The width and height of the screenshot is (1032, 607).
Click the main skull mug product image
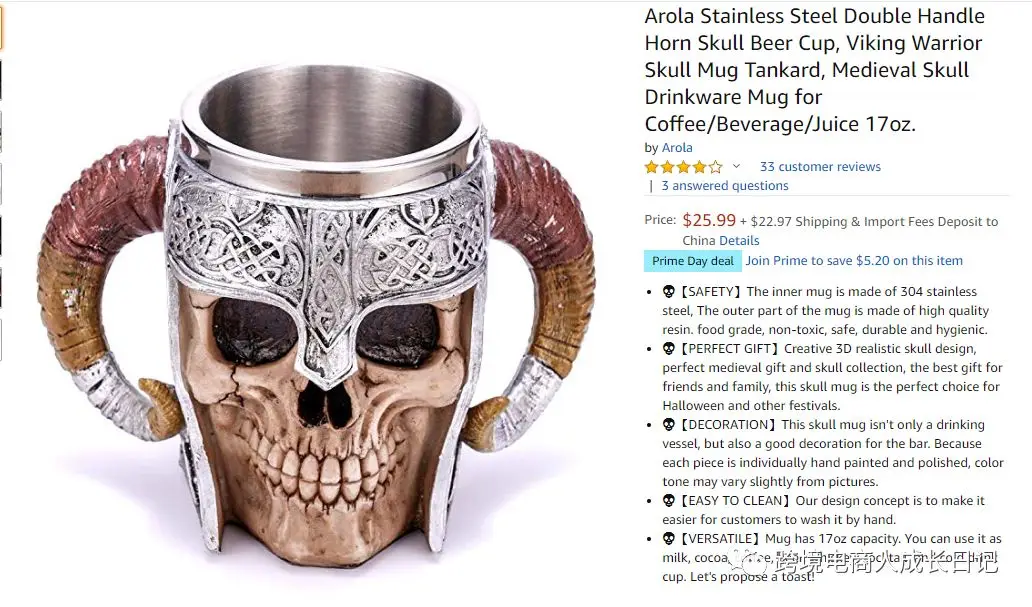pos(317,316)
